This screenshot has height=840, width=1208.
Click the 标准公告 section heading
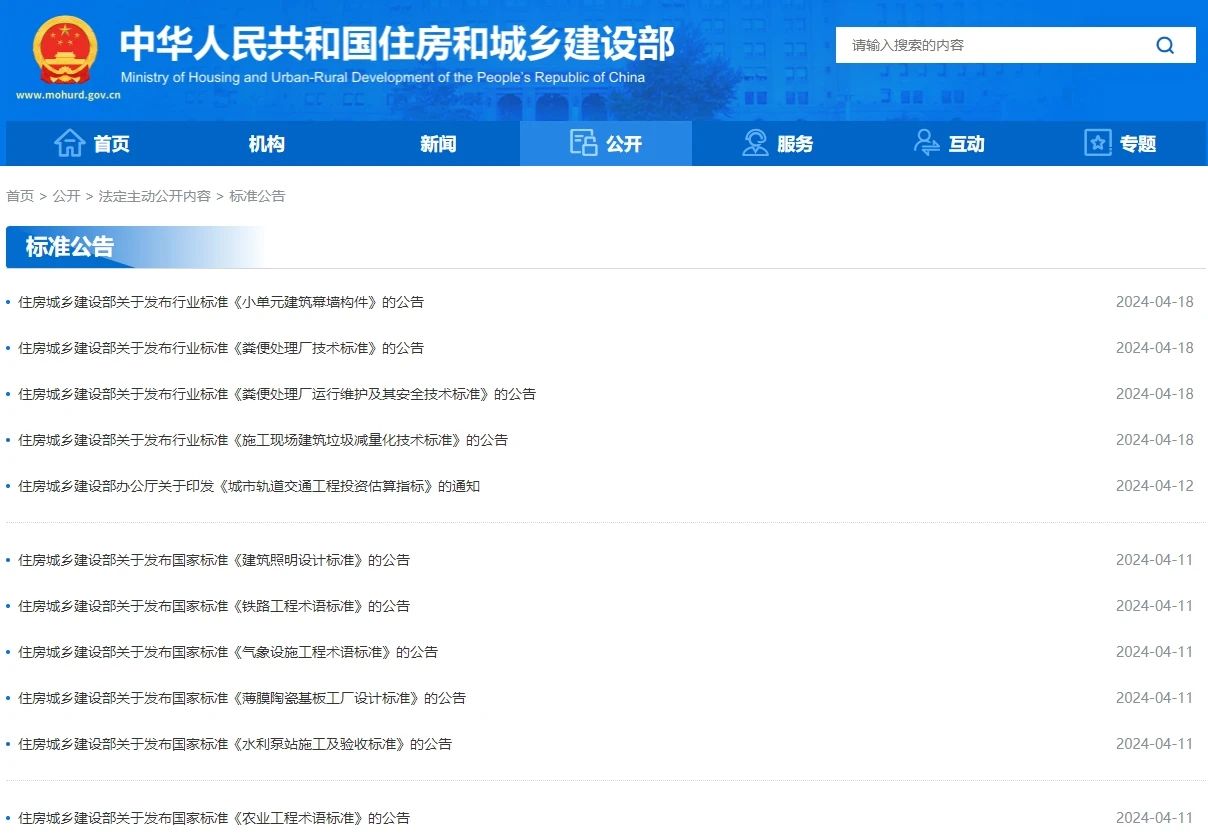(70, 247)
